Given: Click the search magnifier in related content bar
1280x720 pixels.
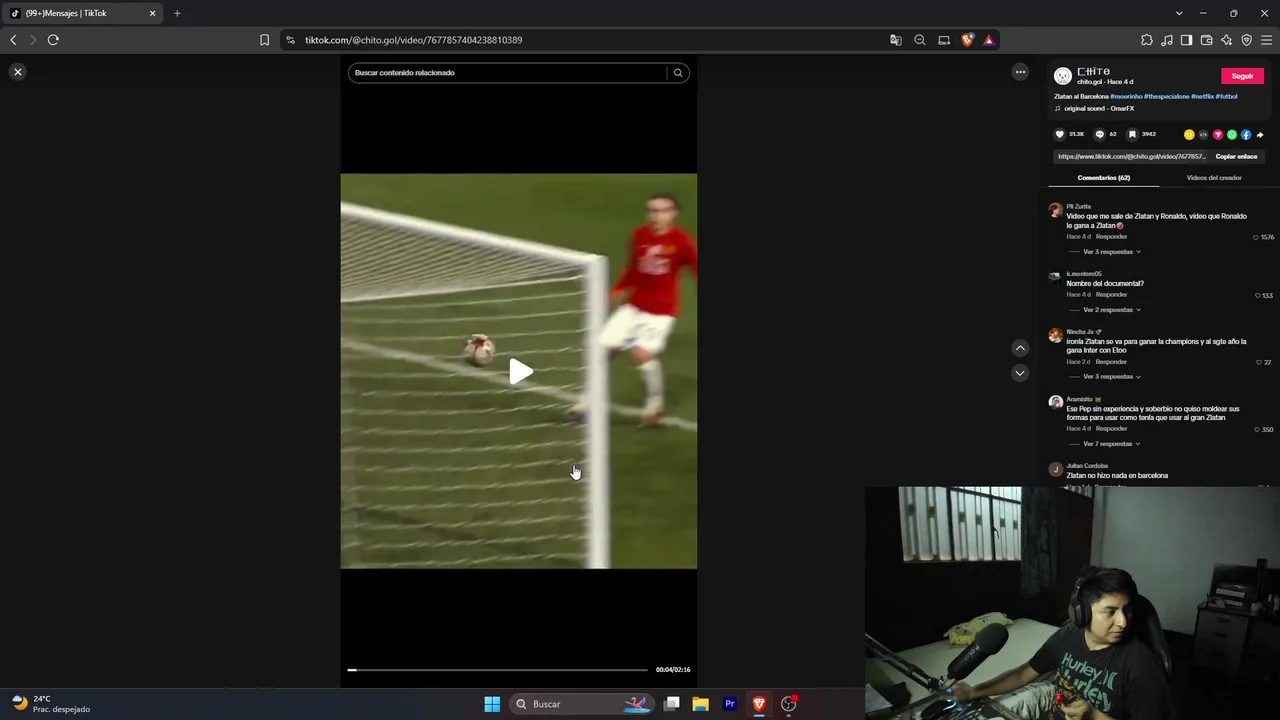Looking at the screenshot, I should pyautogui.click(x=678, y=73).
